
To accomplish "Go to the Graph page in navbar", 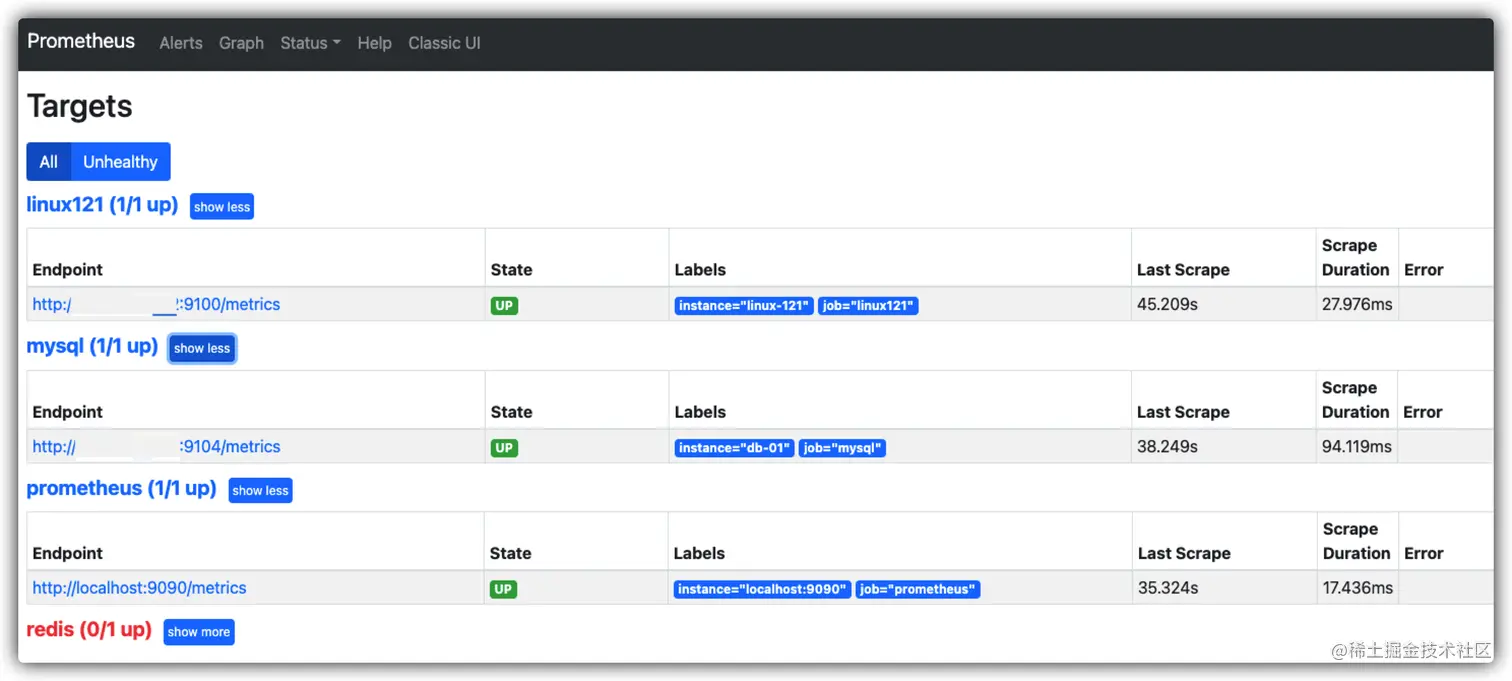I will [x=241, y=43].
